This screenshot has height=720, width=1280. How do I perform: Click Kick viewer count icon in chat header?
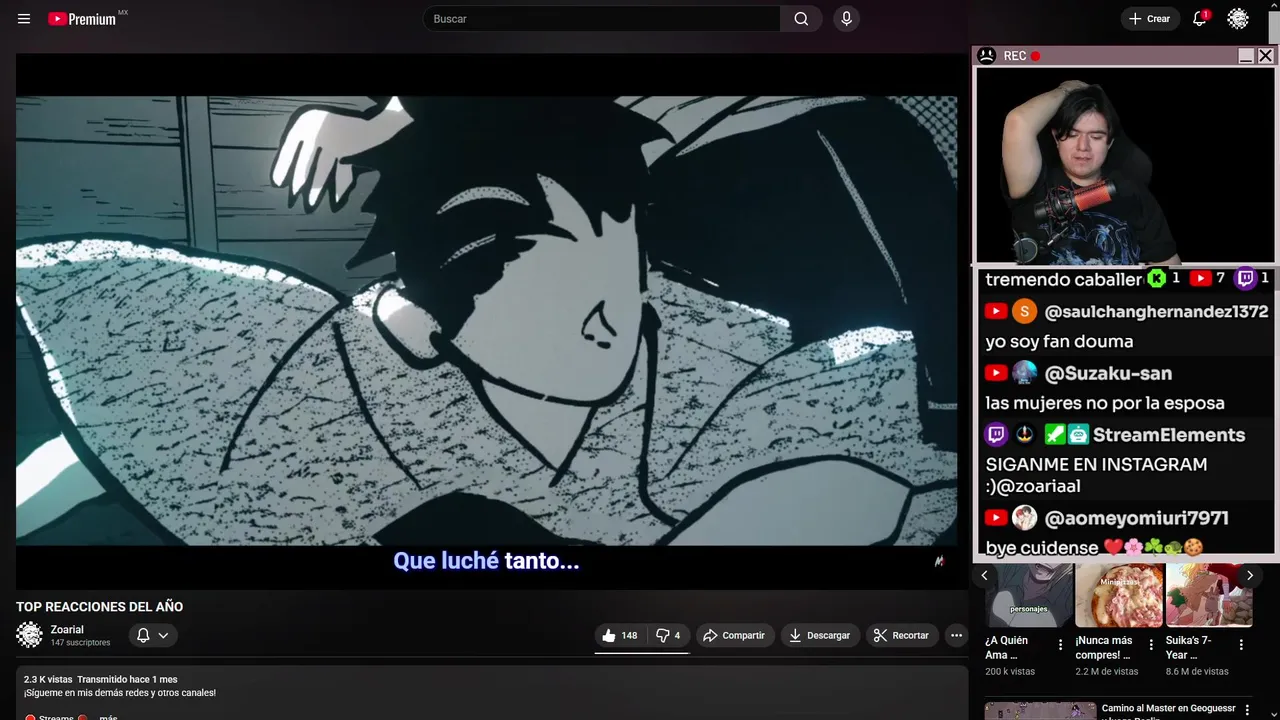coord(1157,279)
